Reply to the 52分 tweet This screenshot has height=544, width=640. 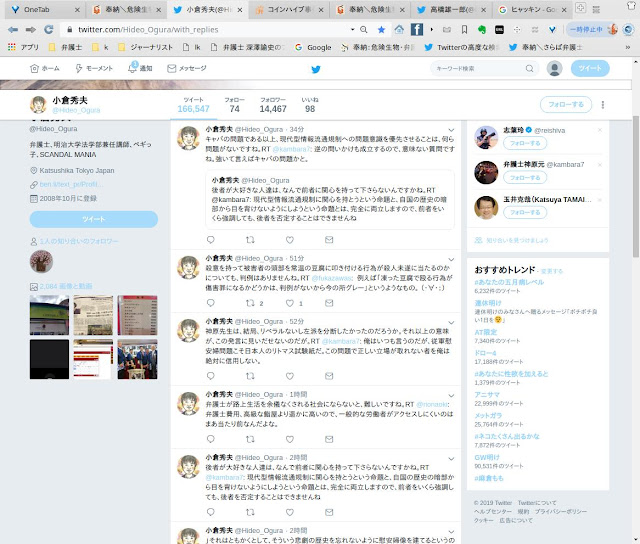pyautogui.click(x=211, y=376)
